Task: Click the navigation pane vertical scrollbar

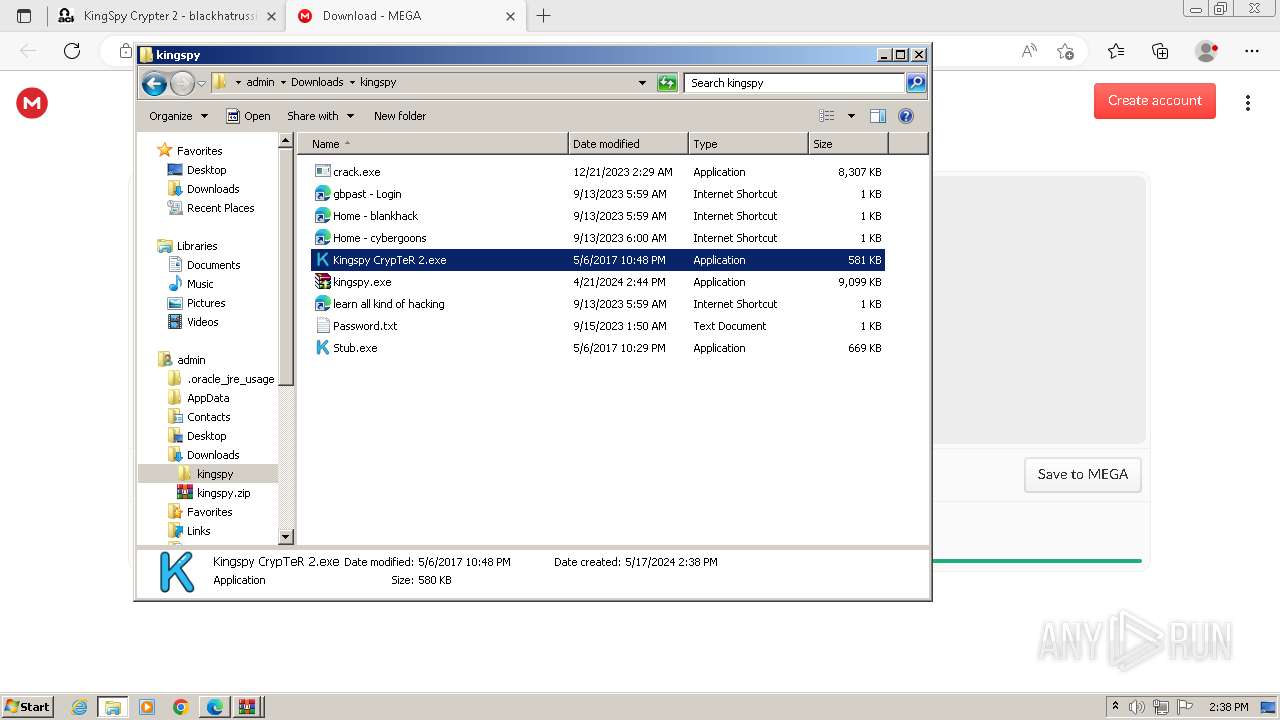Action: tap(286, 267)
